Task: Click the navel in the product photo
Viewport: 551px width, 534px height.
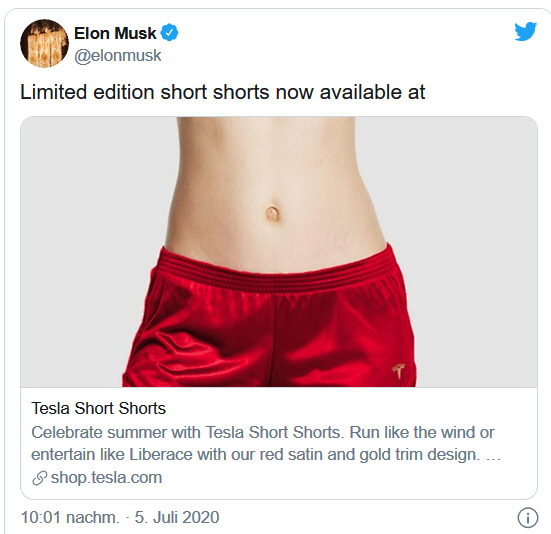Action: [x=272, y=213]
